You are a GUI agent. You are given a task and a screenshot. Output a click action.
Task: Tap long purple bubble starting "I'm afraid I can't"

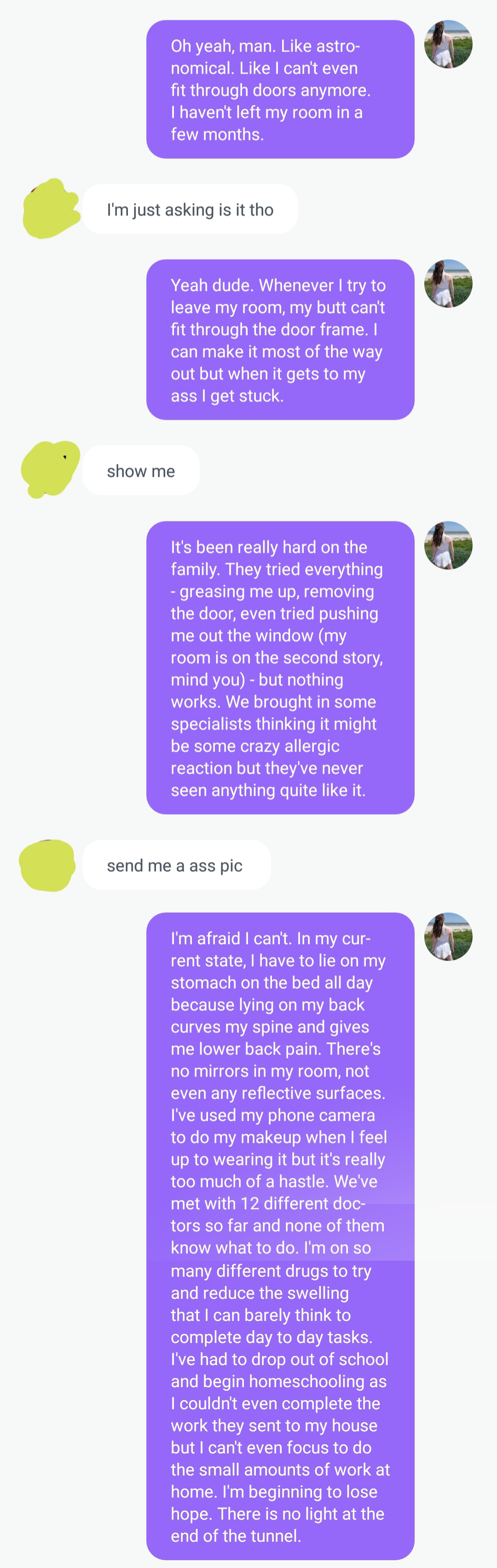(280, 1236)
